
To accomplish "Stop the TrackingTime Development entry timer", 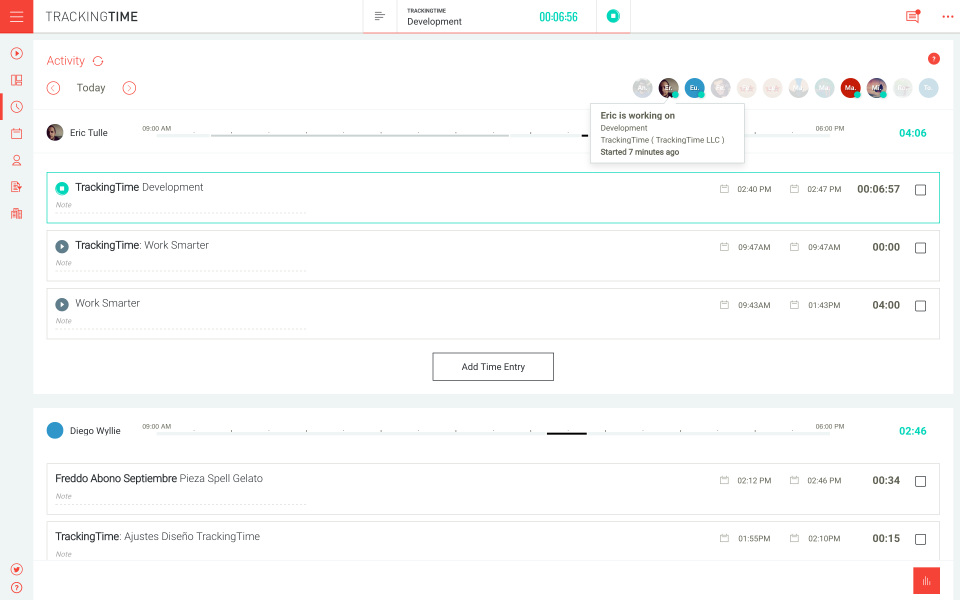I will 62,188.
